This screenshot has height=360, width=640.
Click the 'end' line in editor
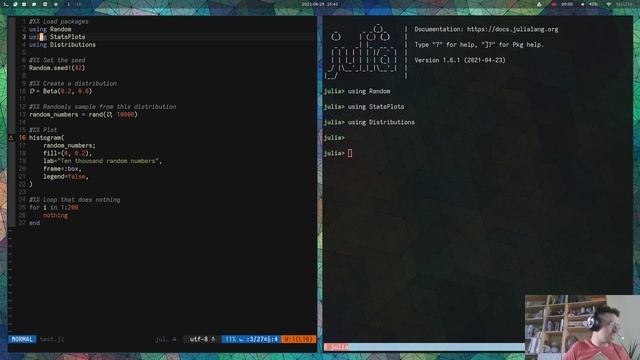(x=34, y=223)
